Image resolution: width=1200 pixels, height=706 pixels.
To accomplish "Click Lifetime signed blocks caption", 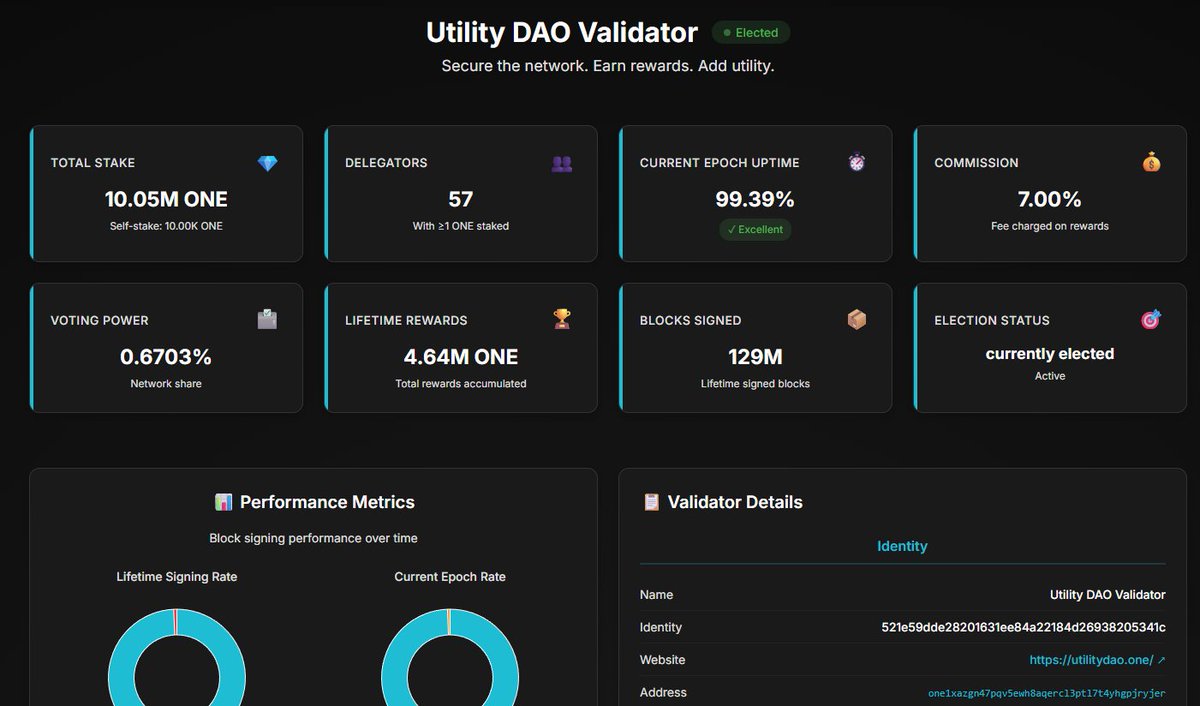I will 755,384.
